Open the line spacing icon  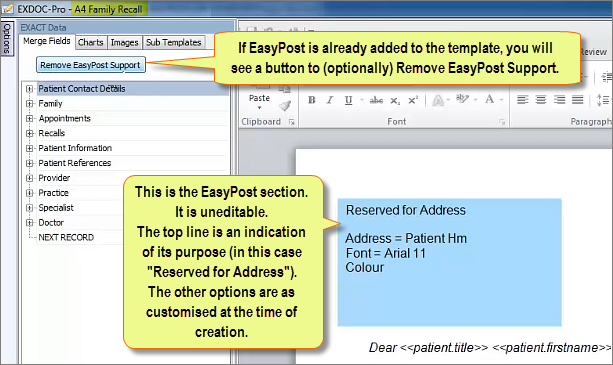[x=602, y=100]
